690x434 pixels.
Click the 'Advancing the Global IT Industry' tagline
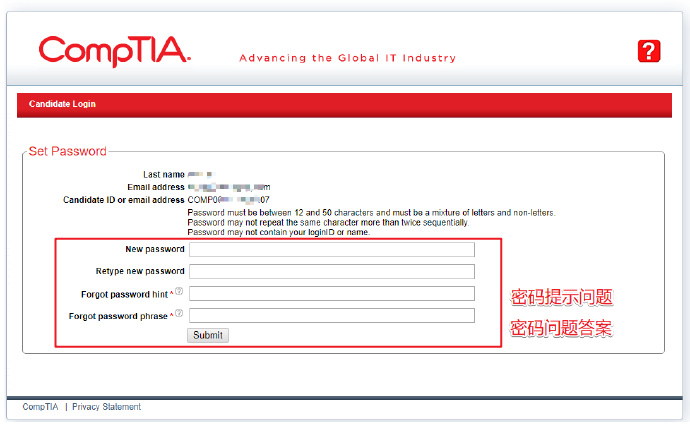coord(348,58)
